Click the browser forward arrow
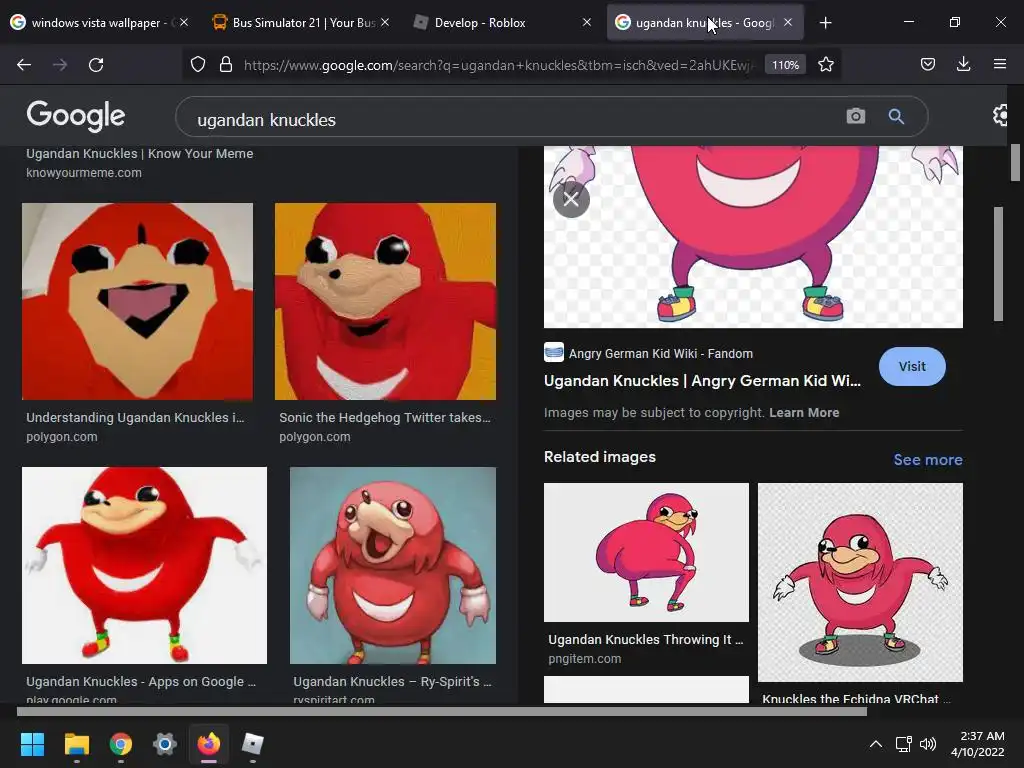This screenshot has height=768, width=1024. pyautogui.click(x=60, y=65)
